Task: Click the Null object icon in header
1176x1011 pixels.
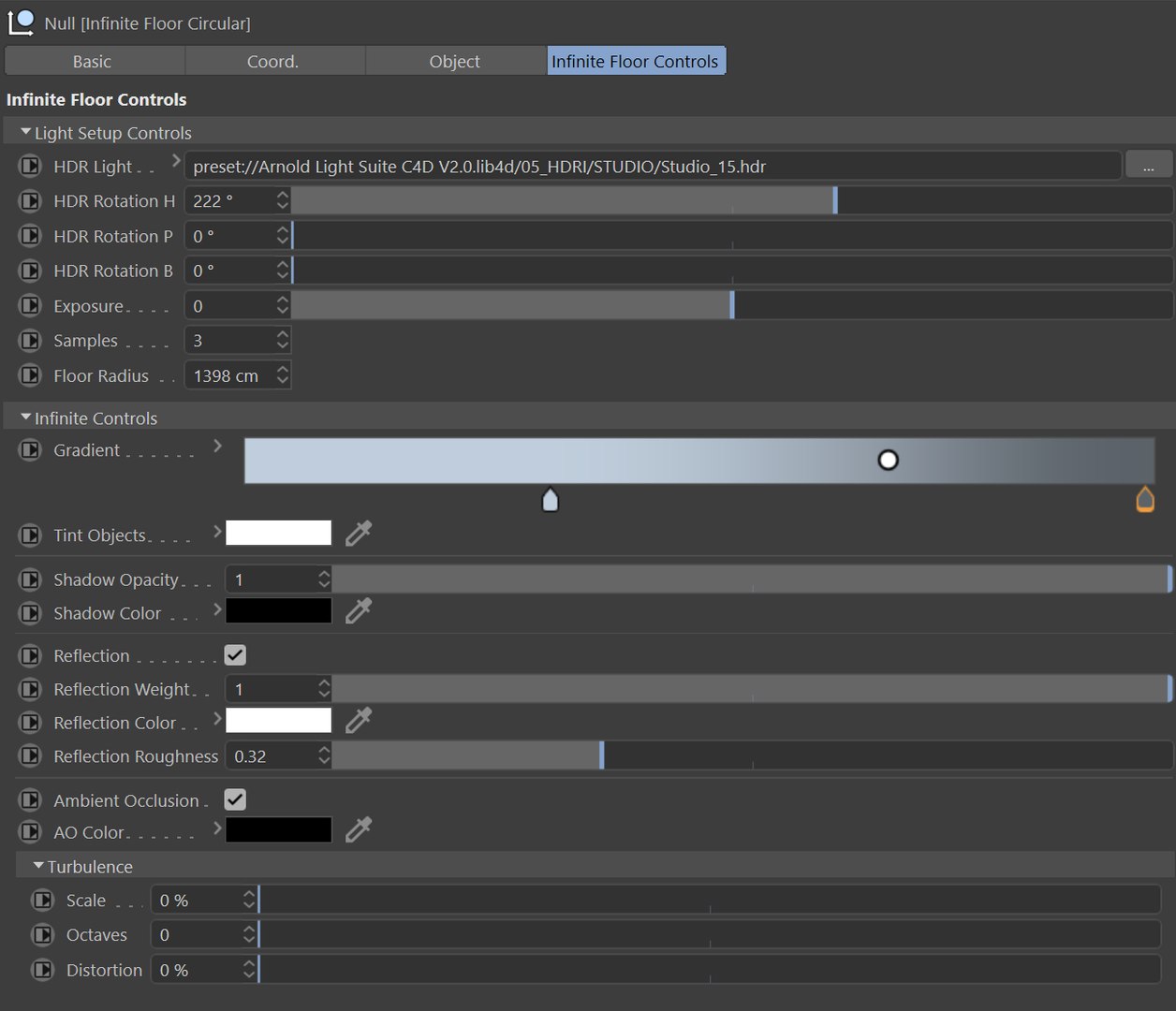Action: click(21, 22)
